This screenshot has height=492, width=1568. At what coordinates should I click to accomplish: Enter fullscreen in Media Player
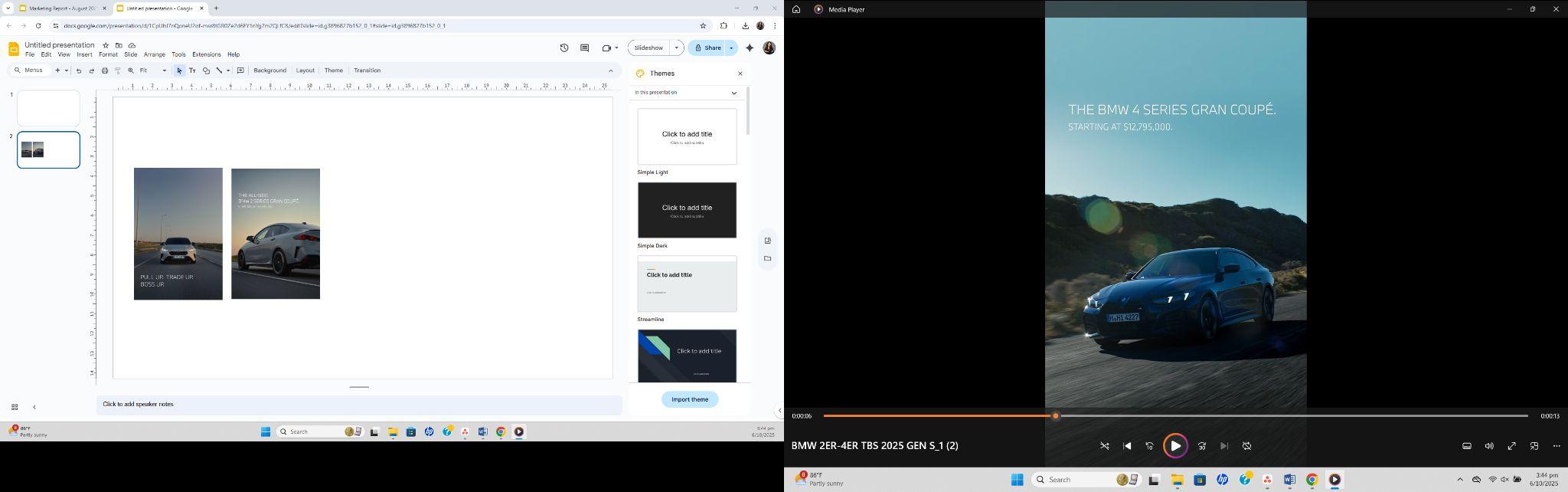click(1512, 446)
